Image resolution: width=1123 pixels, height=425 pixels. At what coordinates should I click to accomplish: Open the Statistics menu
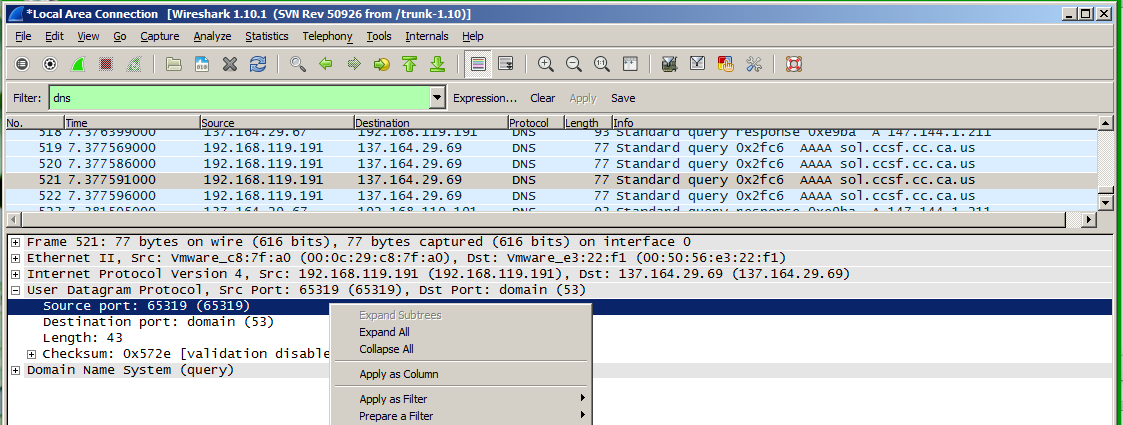[266, 36]
